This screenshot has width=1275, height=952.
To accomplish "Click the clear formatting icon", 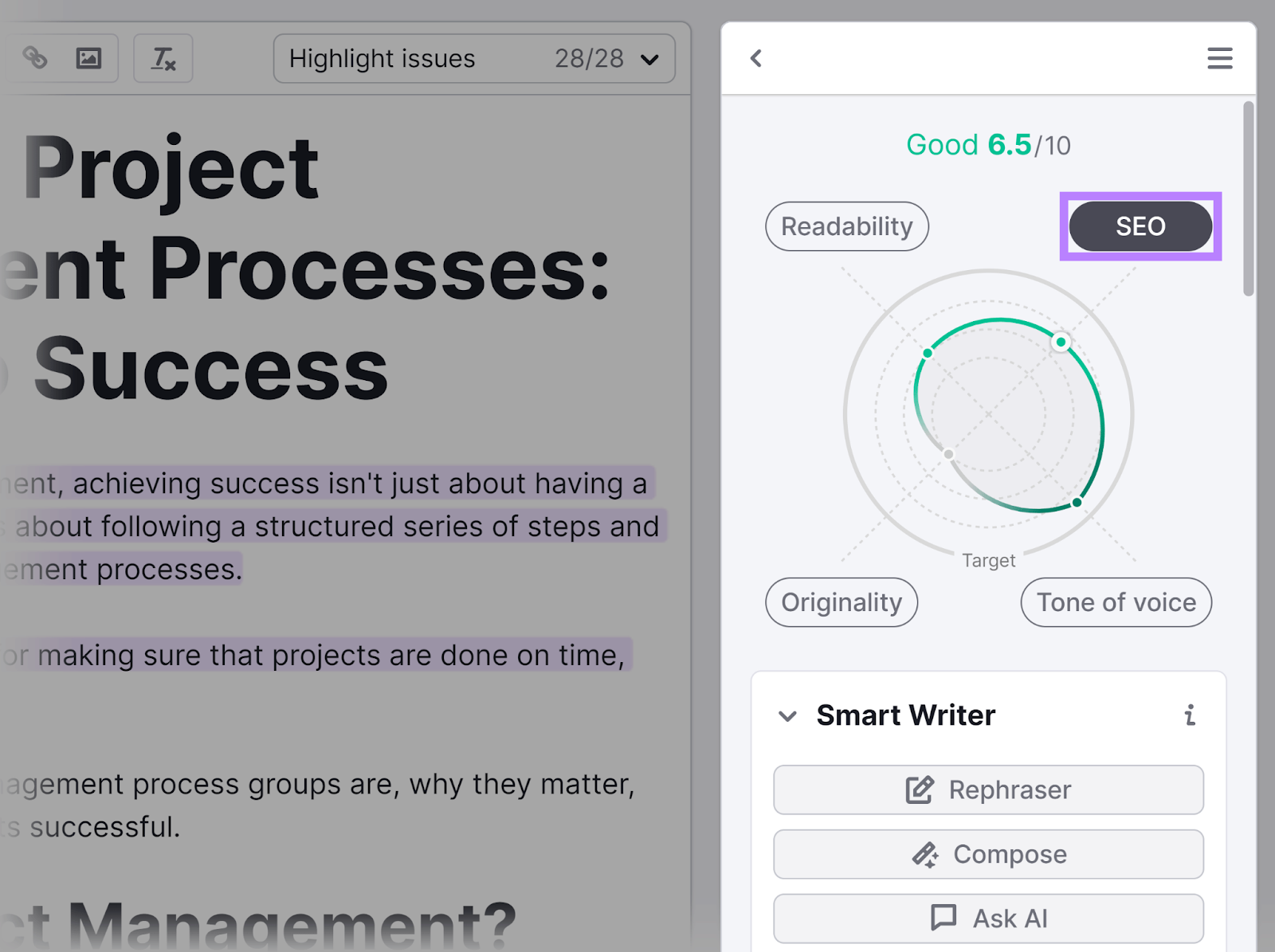I will point(163,57).
